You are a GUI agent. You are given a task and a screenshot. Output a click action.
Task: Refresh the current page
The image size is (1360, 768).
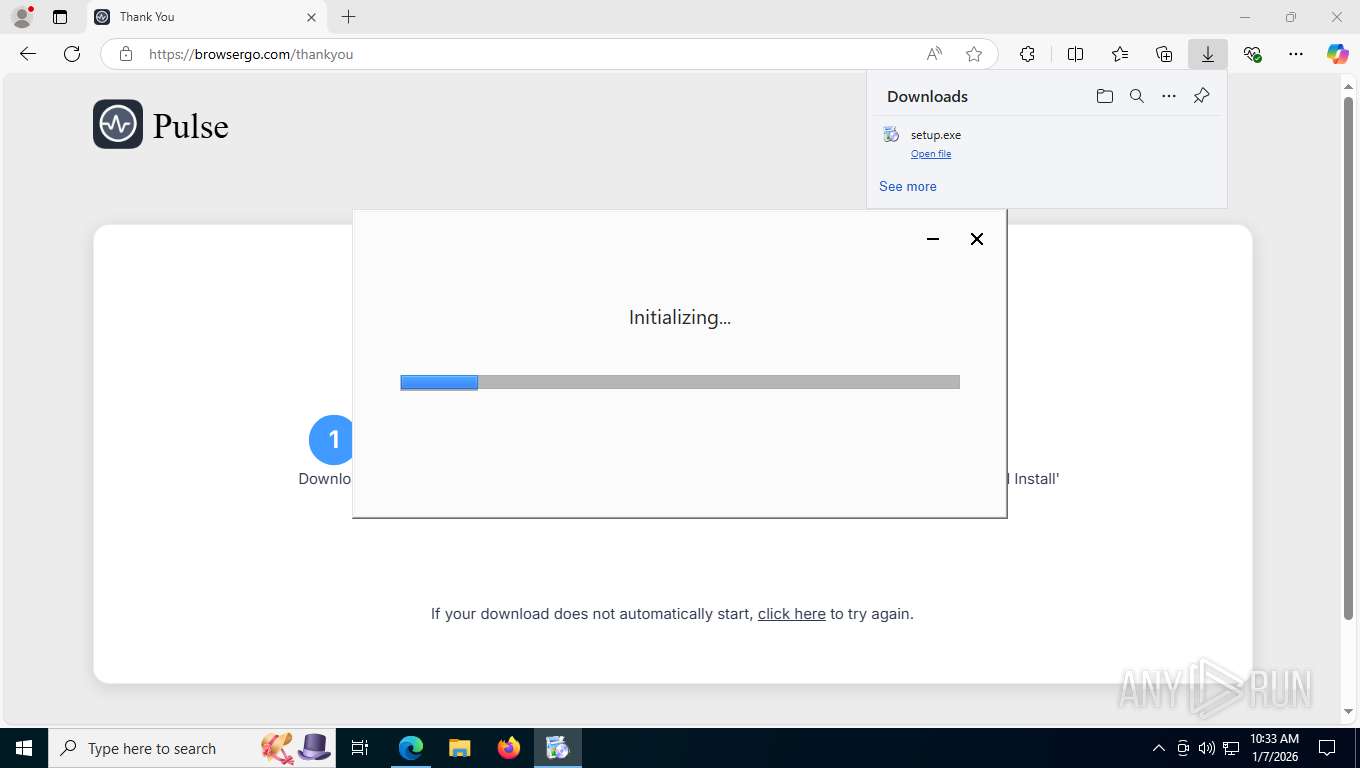click(72, 54)
